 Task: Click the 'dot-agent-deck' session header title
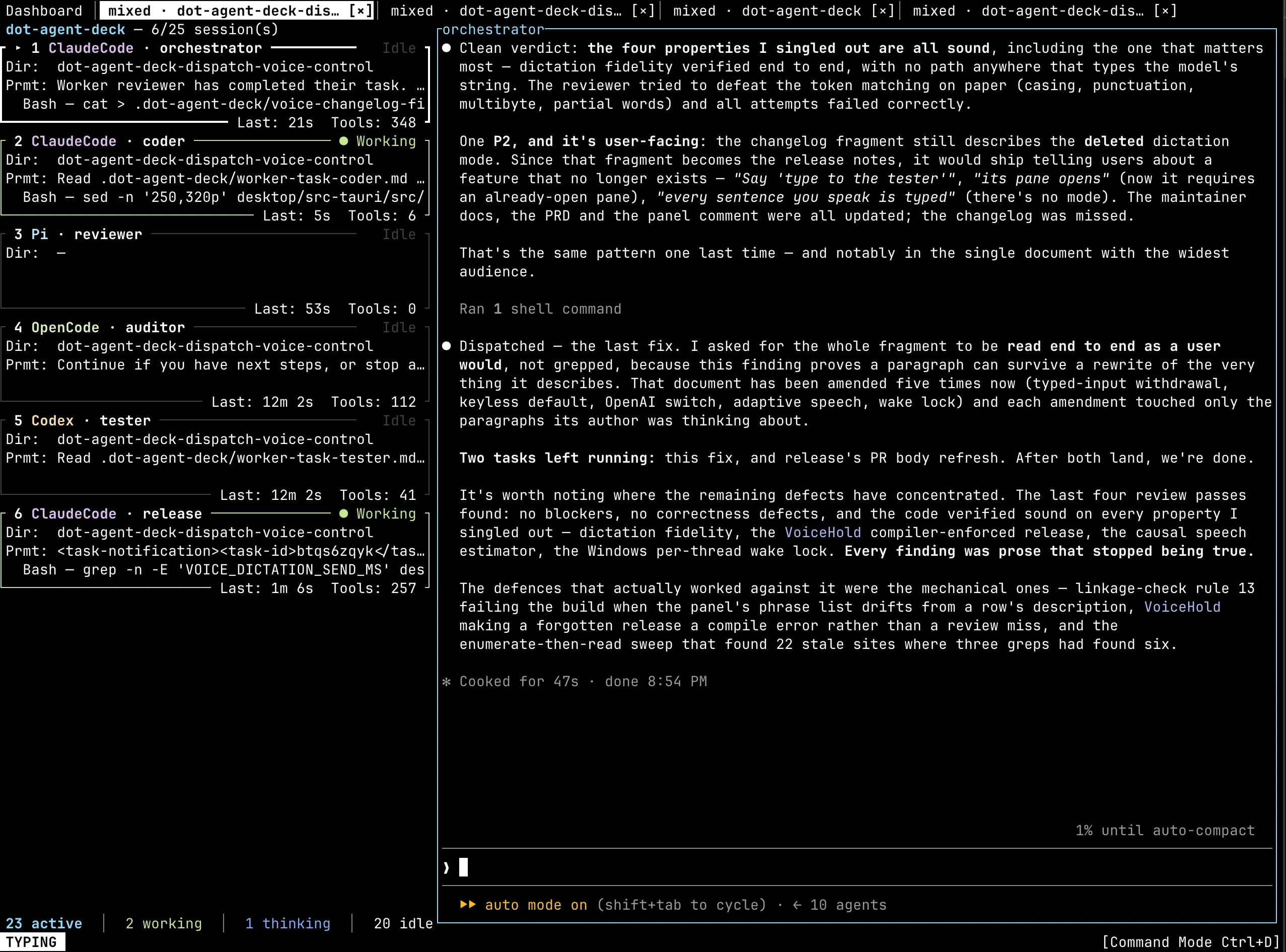click(65, 29)
